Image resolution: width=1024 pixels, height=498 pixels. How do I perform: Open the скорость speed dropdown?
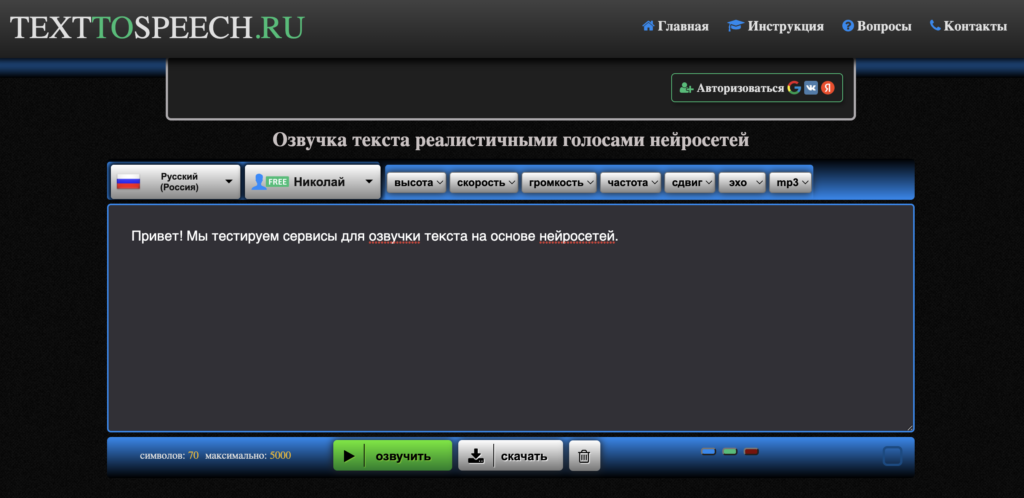coord(483,182)
